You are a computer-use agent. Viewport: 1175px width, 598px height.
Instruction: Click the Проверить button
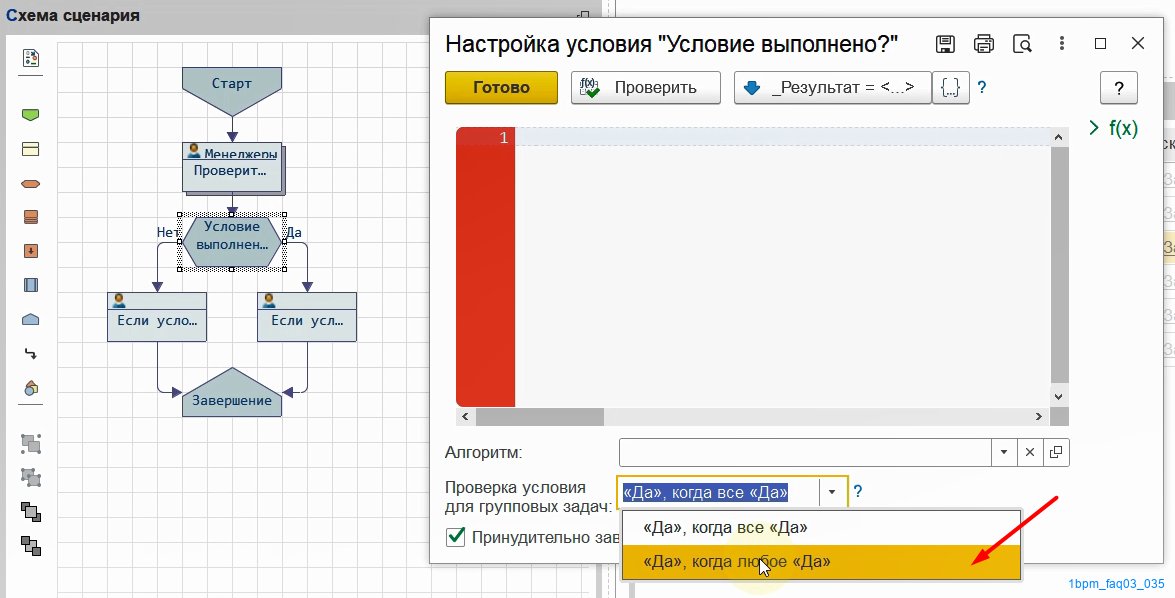point(645,88)
